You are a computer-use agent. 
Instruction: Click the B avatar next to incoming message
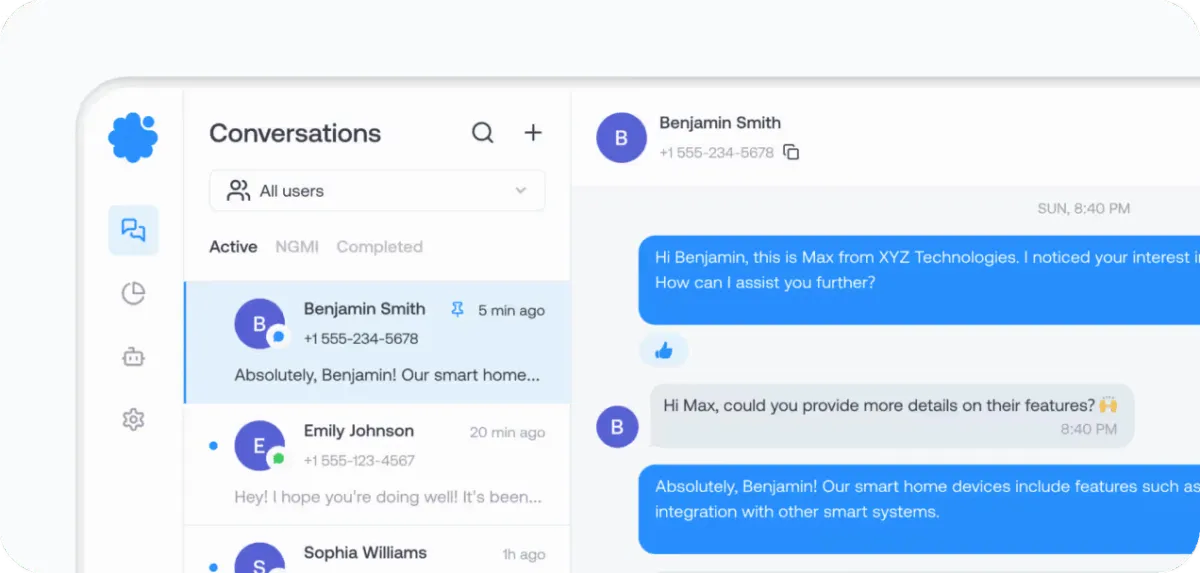click(x=617, y=427)
